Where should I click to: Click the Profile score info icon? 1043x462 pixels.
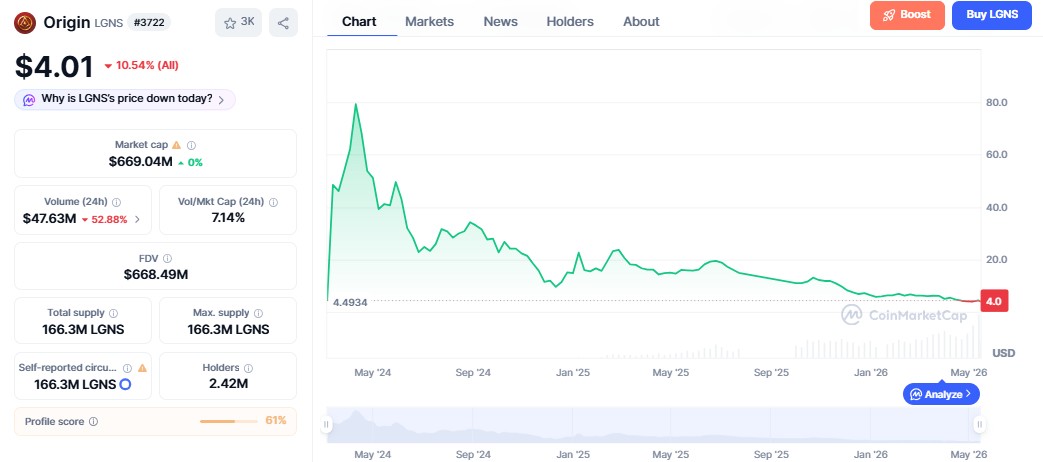94,421
